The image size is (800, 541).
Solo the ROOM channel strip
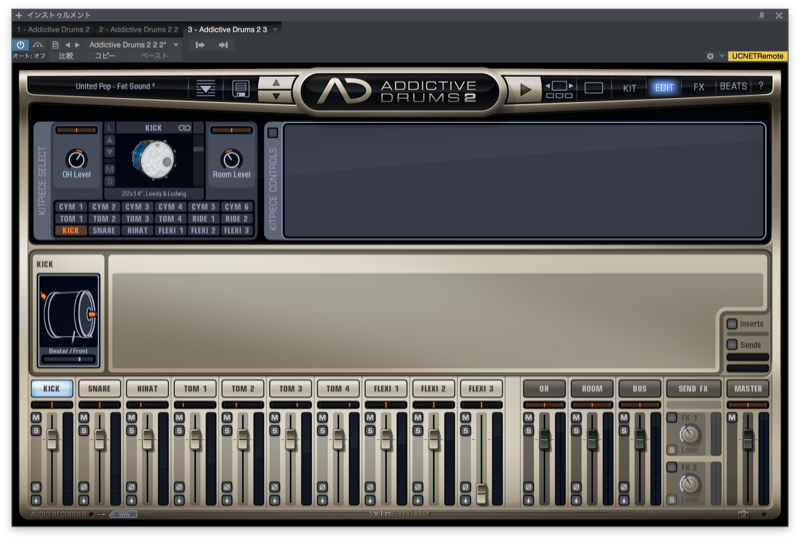click(x=576, y=430)
